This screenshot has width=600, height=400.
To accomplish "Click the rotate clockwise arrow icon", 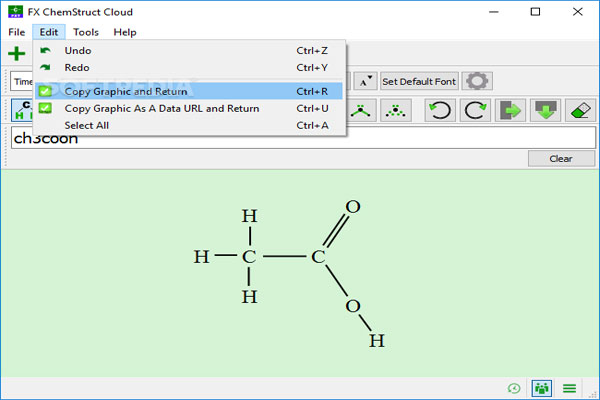I will (476, 110).
